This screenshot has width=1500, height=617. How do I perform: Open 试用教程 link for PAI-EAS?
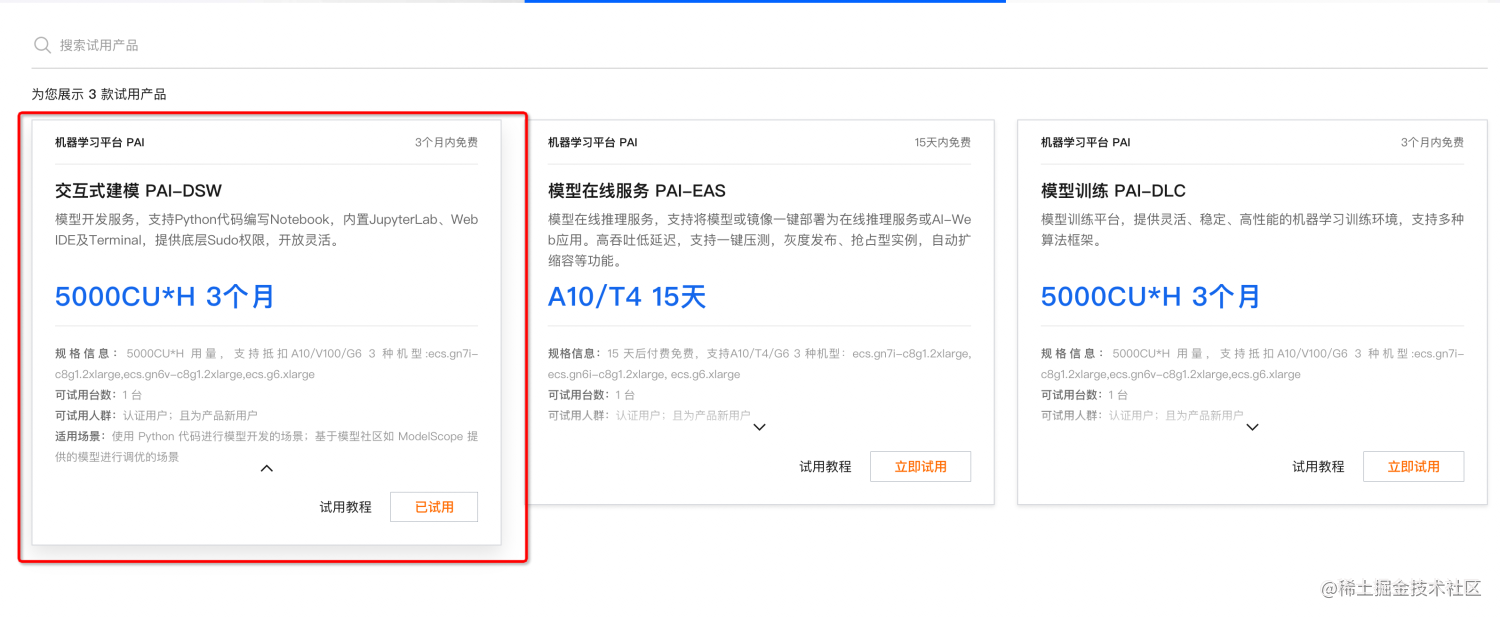point(825,466)
